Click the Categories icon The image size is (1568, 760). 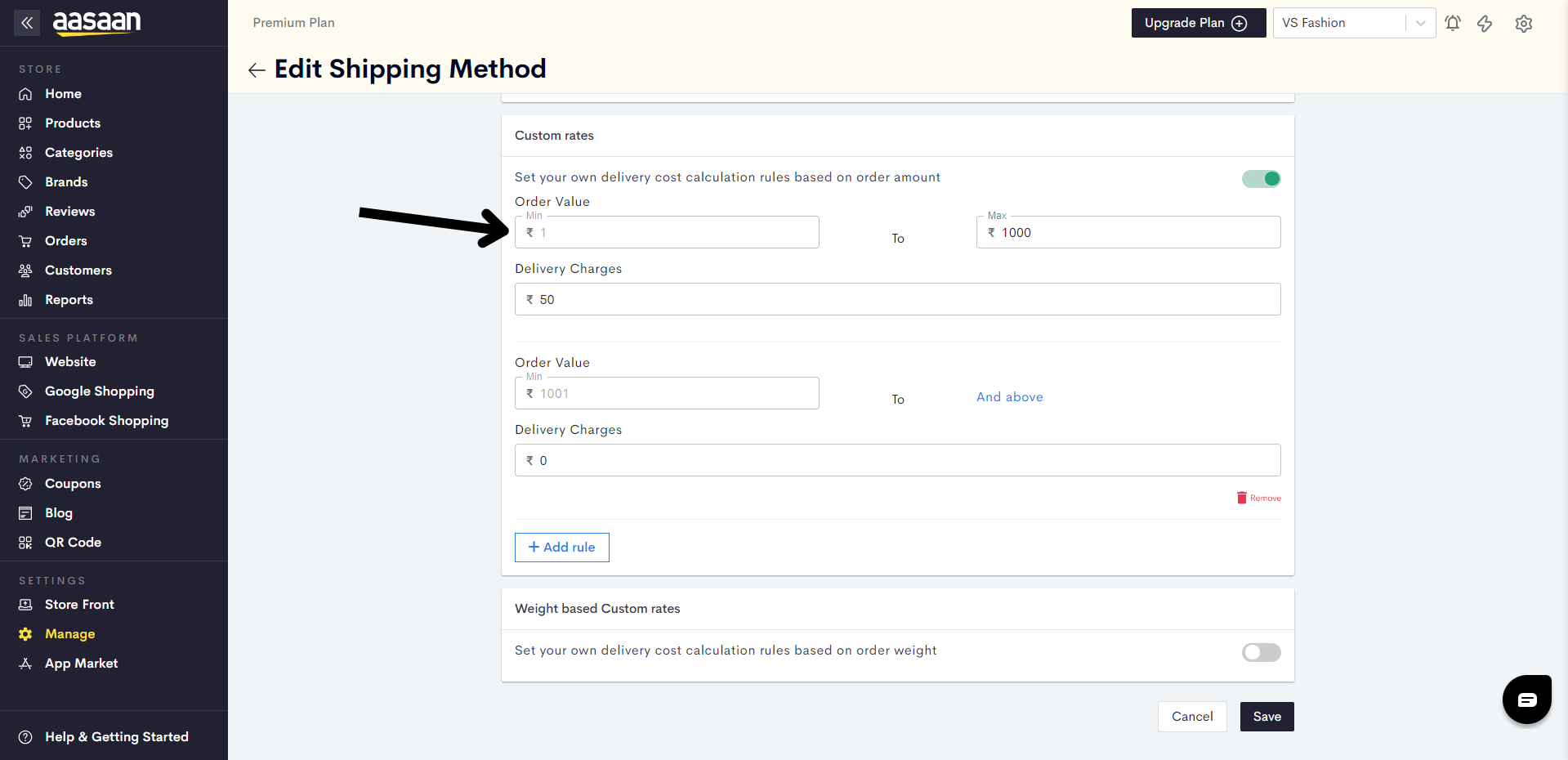point(25,153)
